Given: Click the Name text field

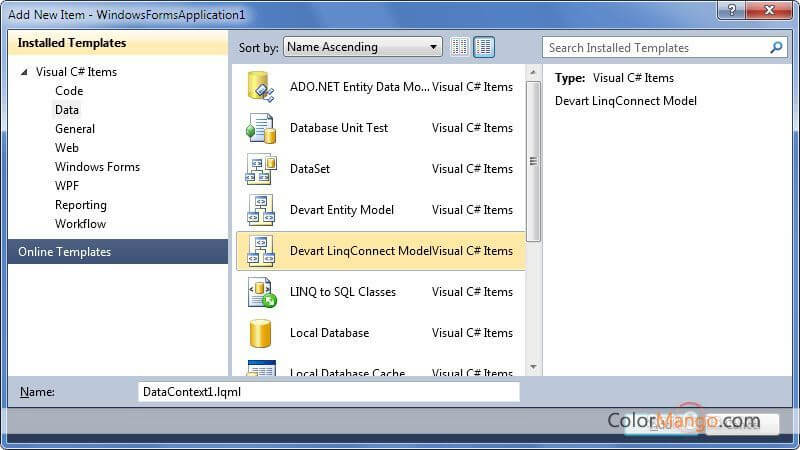Looking at the screenshot, I should 328,392.
